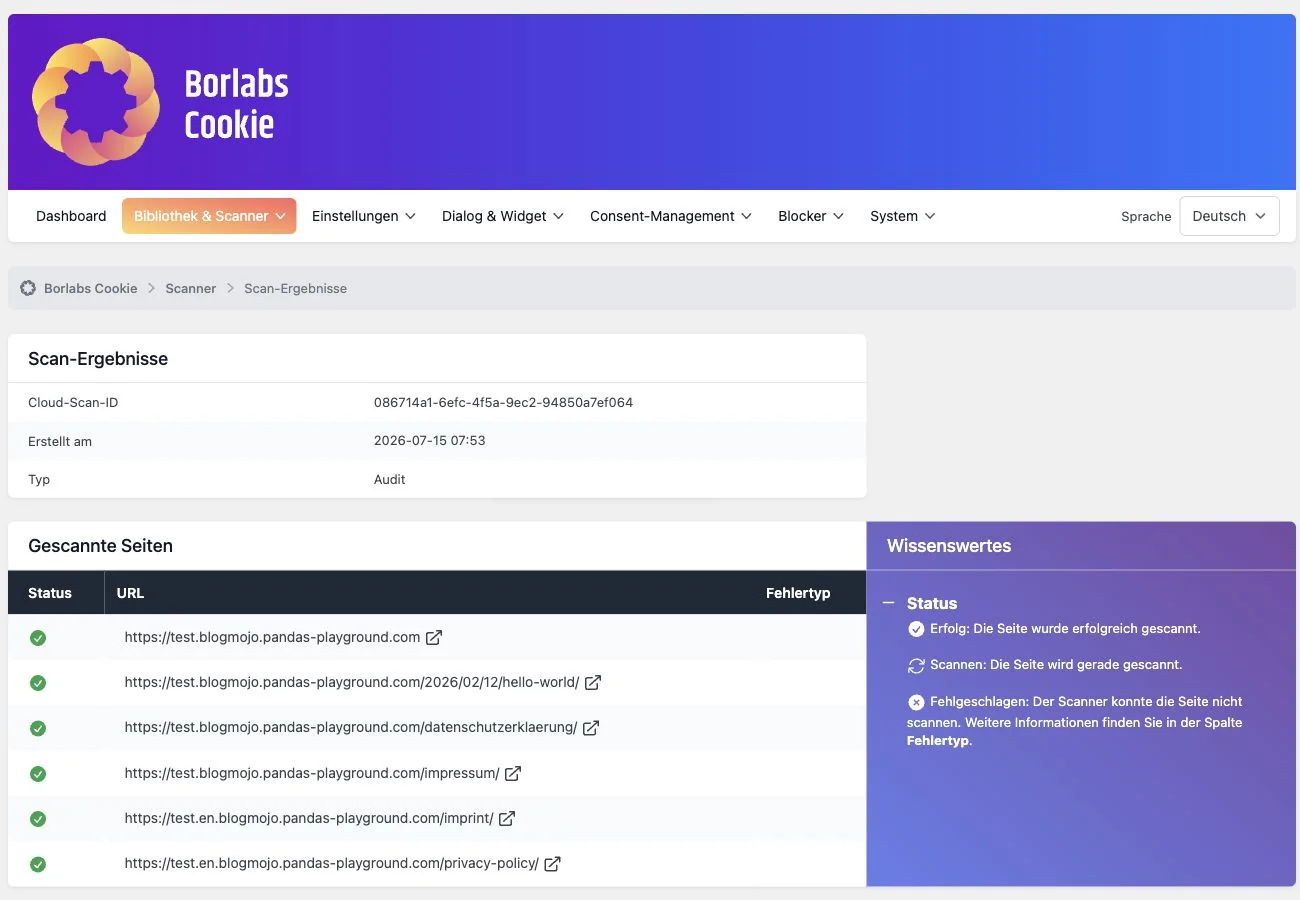Click the Scan-Ergebnisse card heading
The image size is (1300, 900).
[98, 359]
